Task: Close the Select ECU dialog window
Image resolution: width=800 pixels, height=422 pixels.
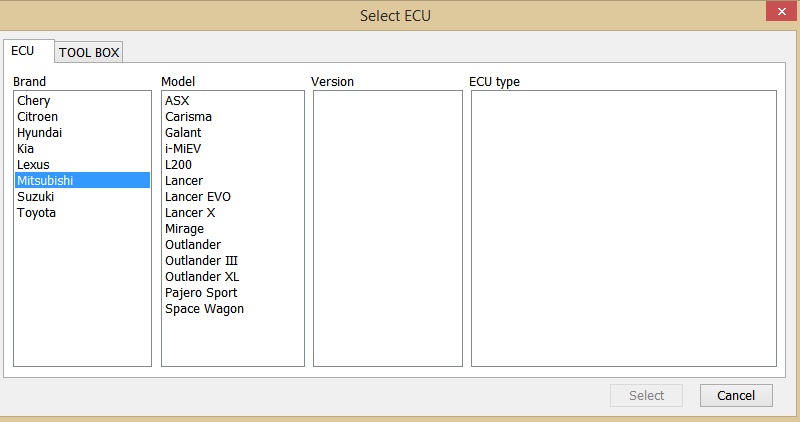Action: [x=776, y=14]
